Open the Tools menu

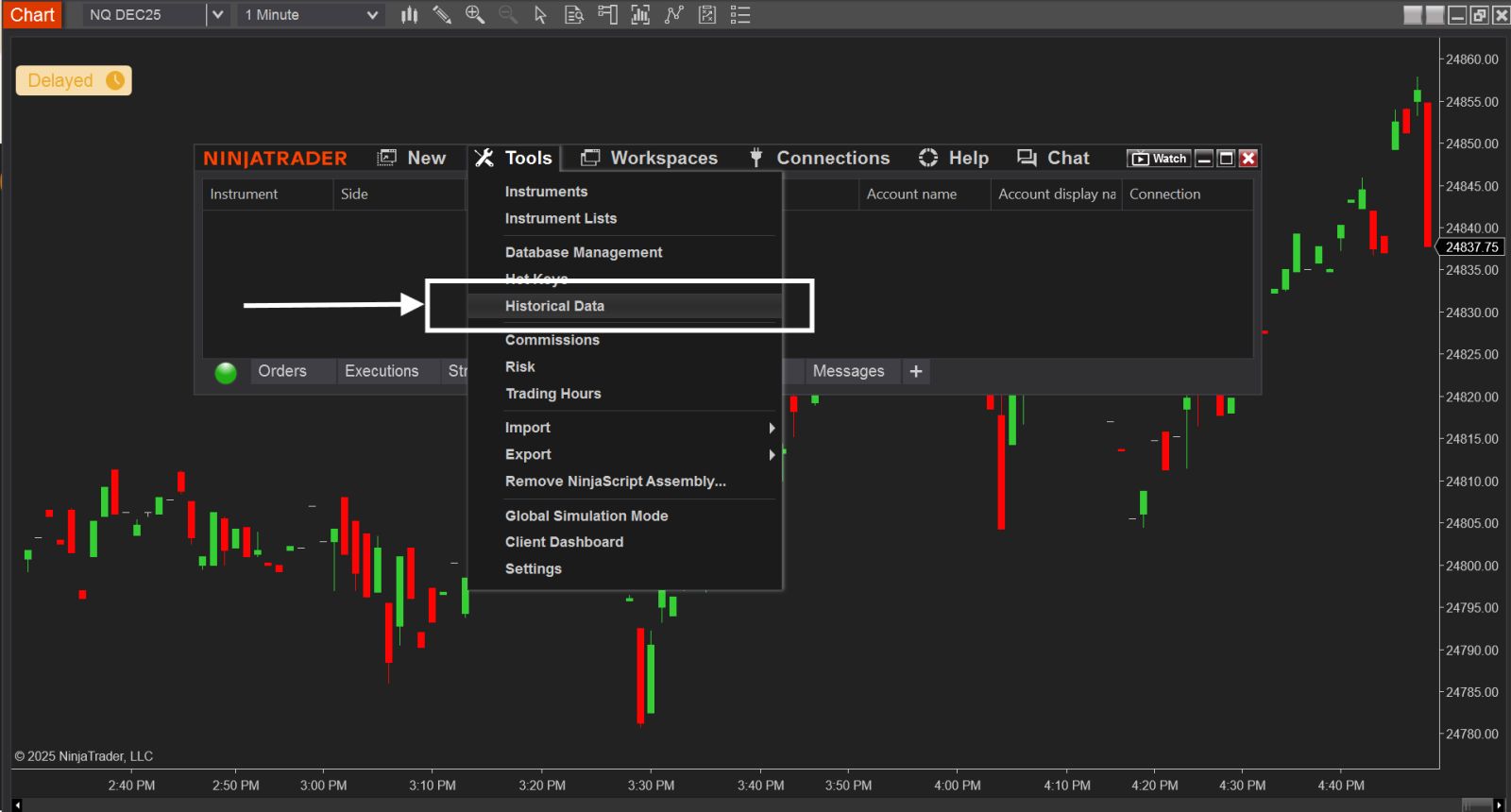tap(514, 158)
